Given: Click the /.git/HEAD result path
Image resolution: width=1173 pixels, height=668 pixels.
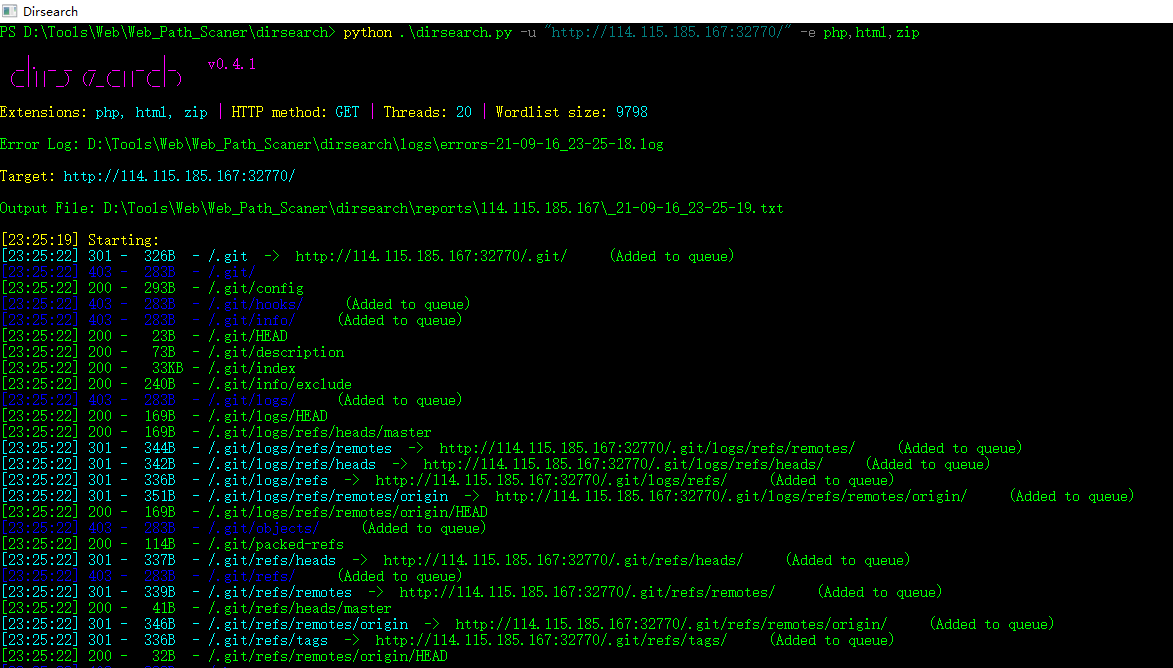Looking at the screenshot, I should [x=248, y=336].
